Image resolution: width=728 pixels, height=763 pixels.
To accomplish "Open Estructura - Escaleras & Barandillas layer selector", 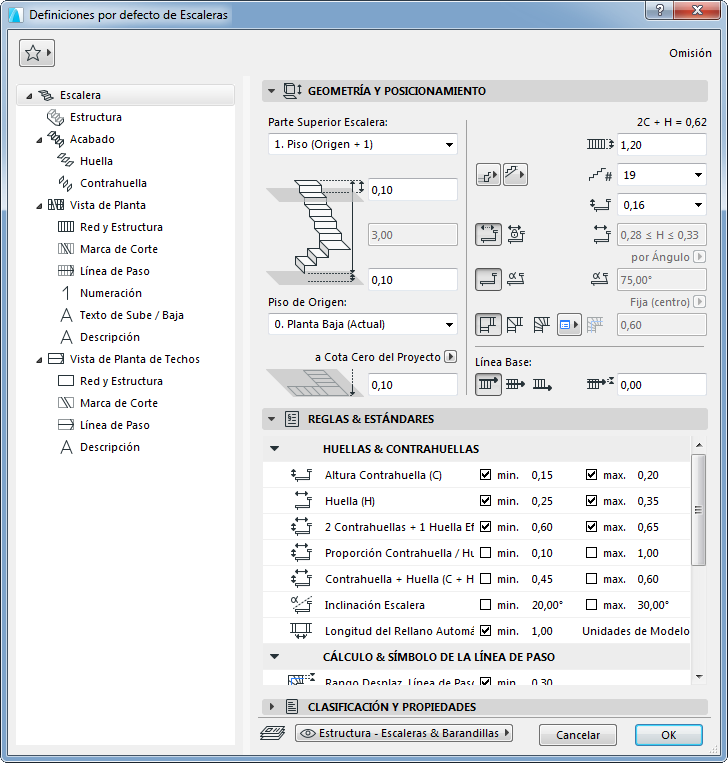I will coord(403,733).
